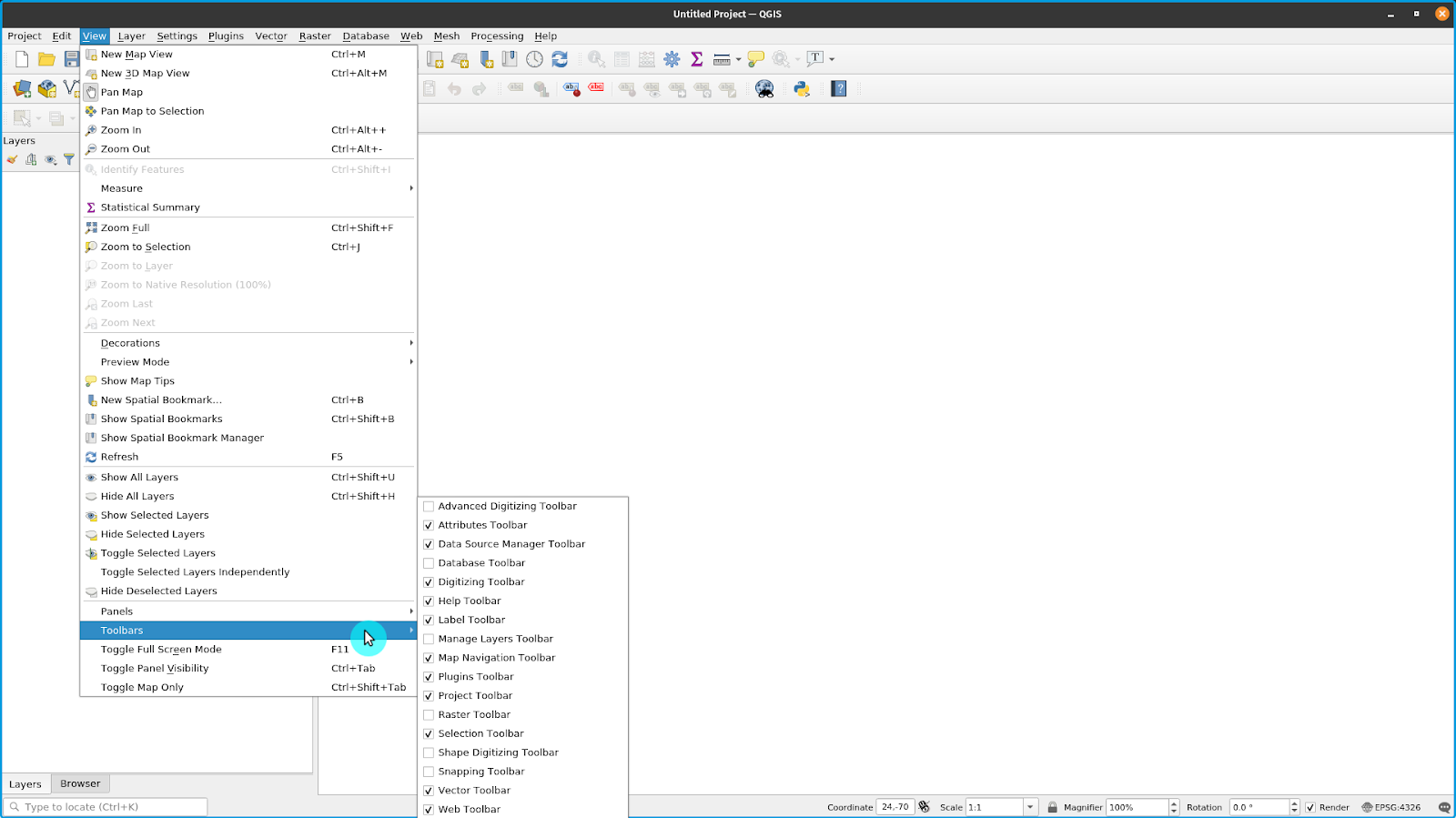The width and height of the screenshot is (1456, 818).
Task: Click the Show Spatial Bookmarks toolbar icon
Action: coord(510,59)
